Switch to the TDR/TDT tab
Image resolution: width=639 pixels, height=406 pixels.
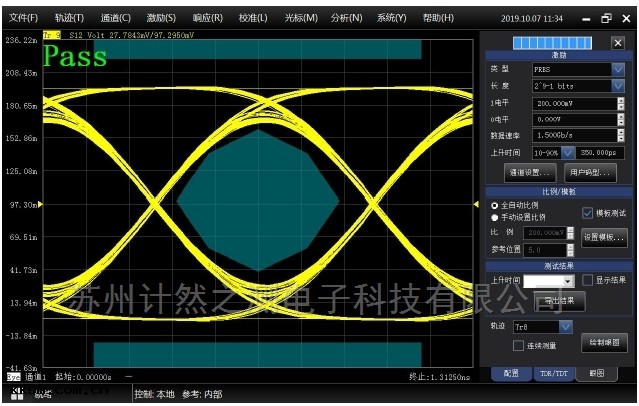coord(553,373)
